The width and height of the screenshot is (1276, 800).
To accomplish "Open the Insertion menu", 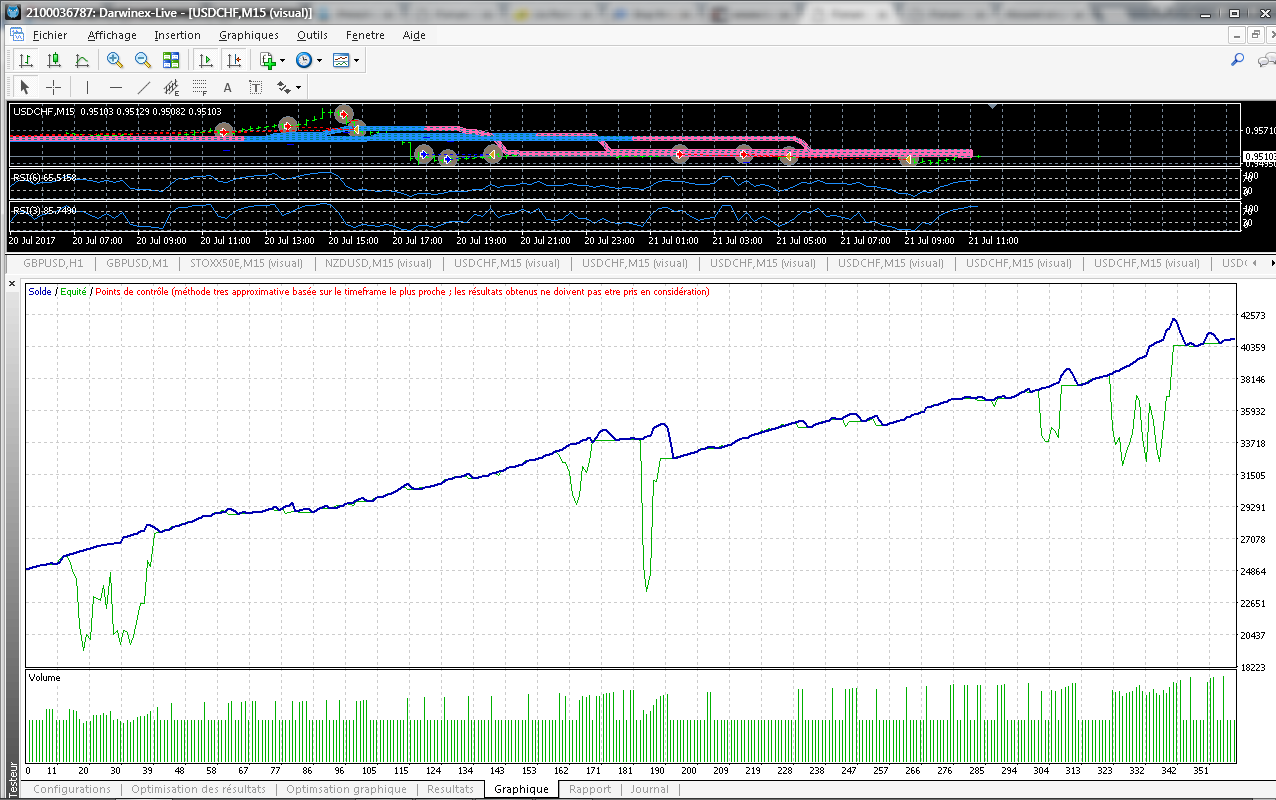I will [x=177, y=35].
